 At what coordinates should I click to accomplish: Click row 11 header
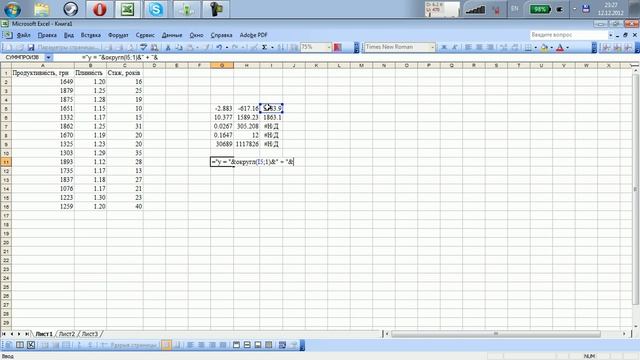(6, 162)
